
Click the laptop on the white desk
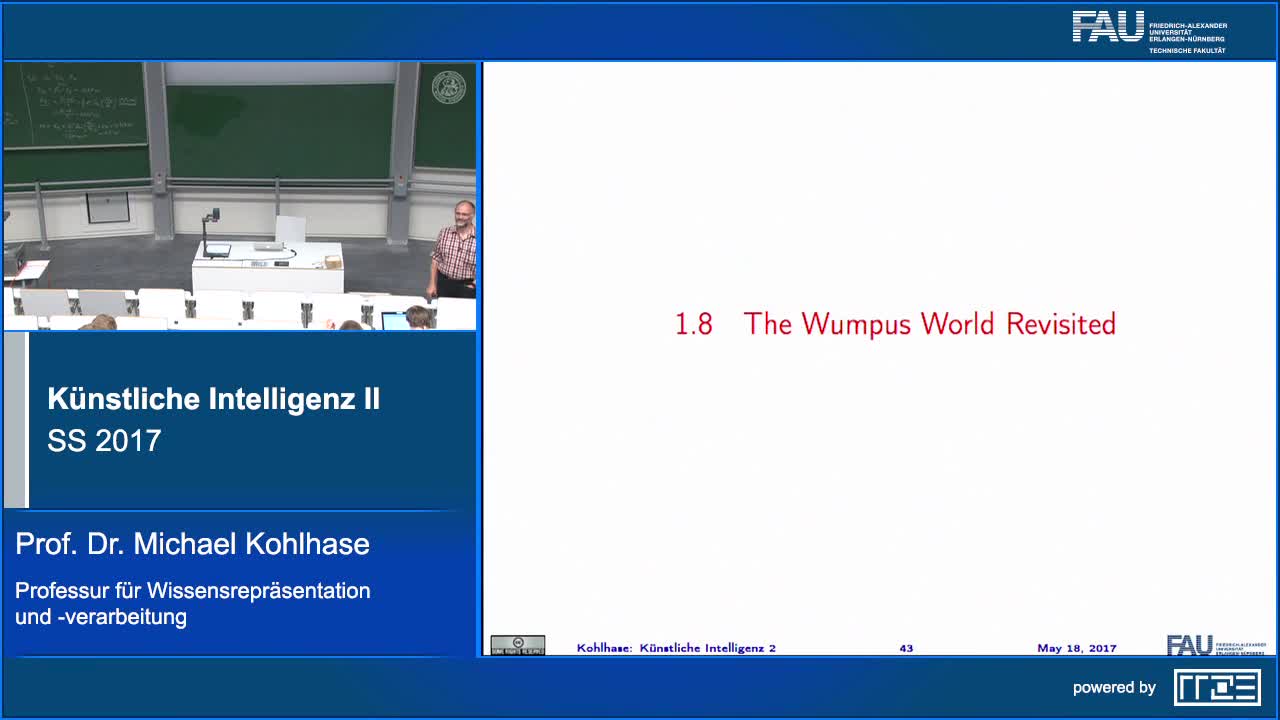point(268,245)
